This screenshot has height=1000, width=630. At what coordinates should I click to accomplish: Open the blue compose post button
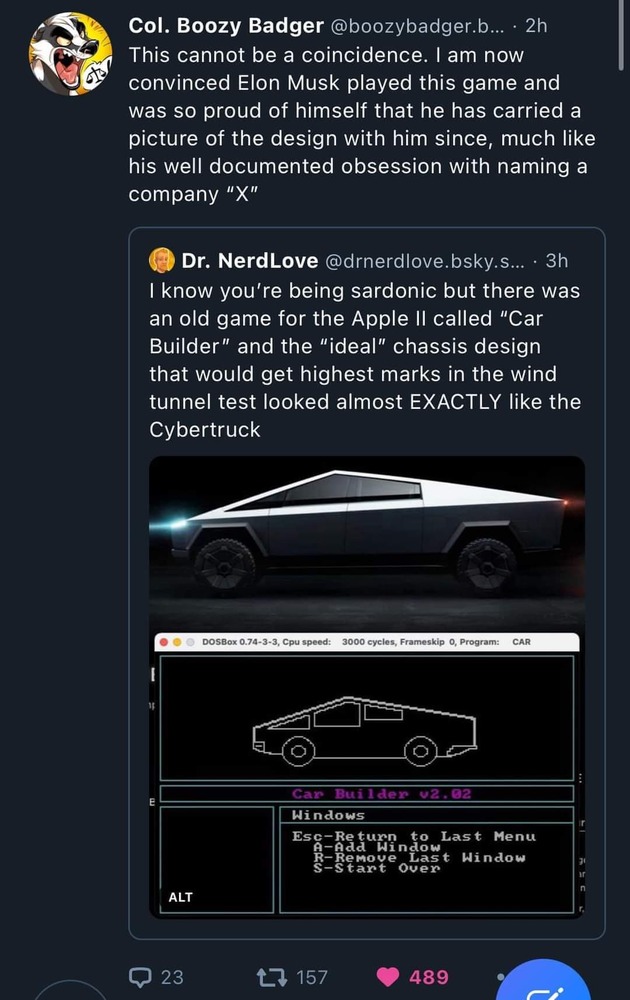click(x=546, y=985)
